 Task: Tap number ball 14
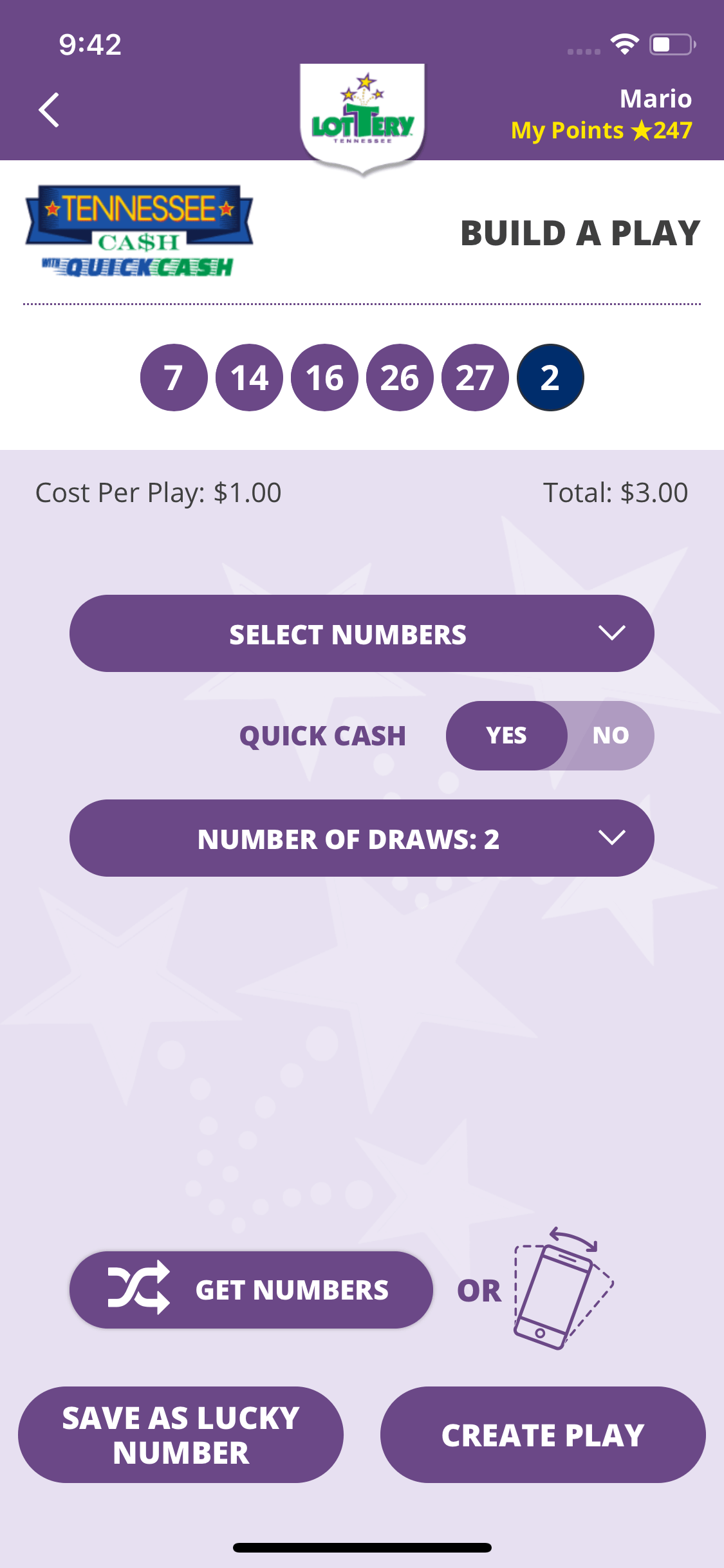pos(249,377)
